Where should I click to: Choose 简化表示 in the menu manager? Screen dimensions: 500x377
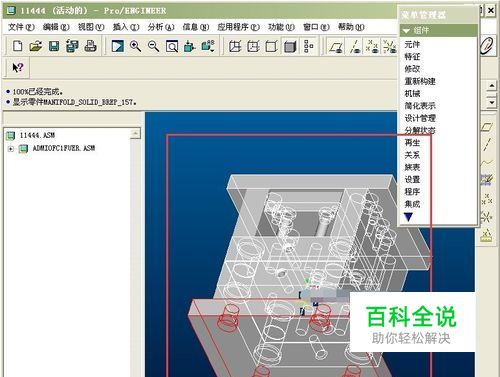(x=420, y=106)
